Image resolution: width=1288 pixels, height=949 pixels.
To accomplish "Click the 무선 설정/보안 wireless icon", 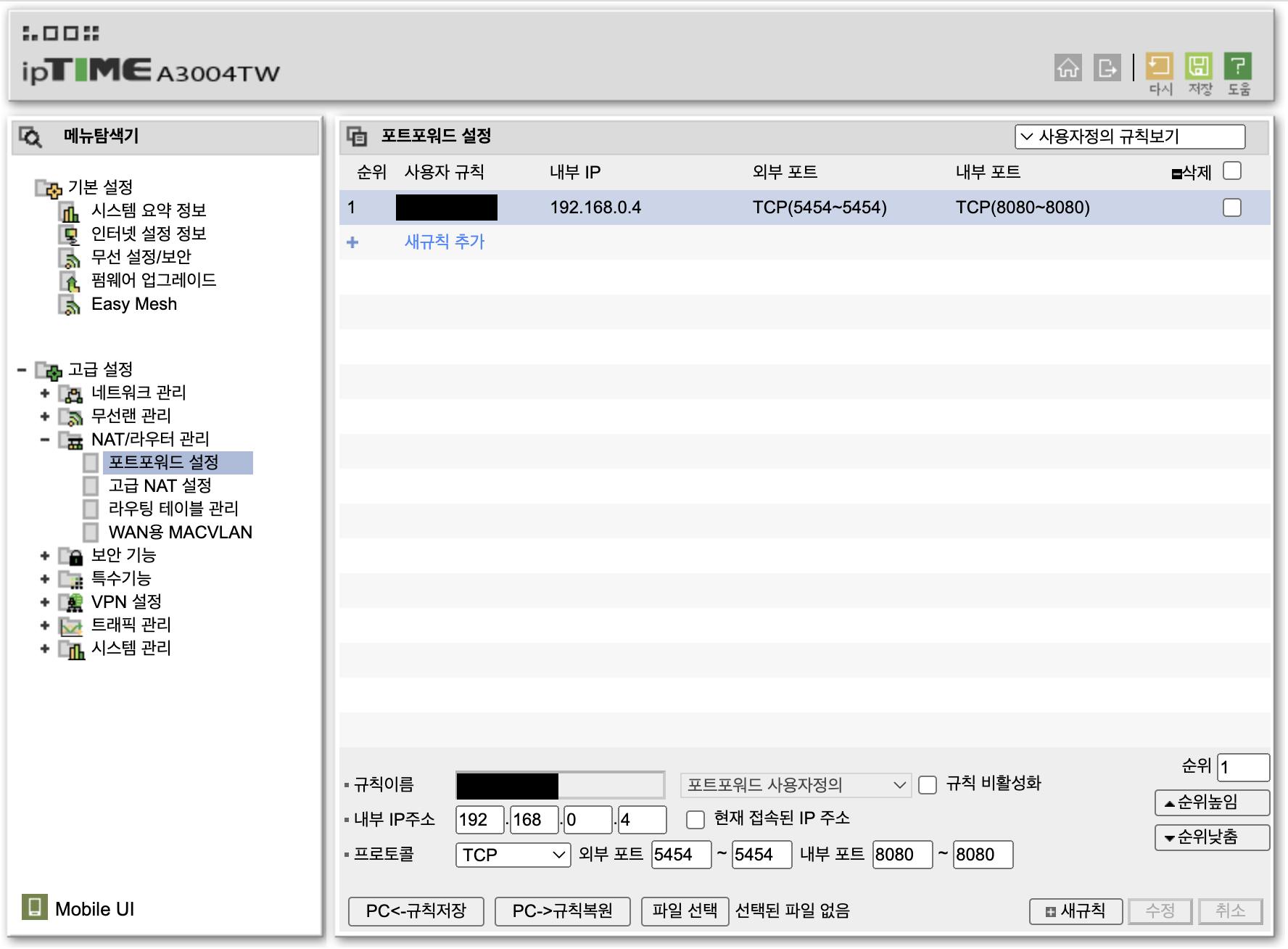I will click(69, 258).
